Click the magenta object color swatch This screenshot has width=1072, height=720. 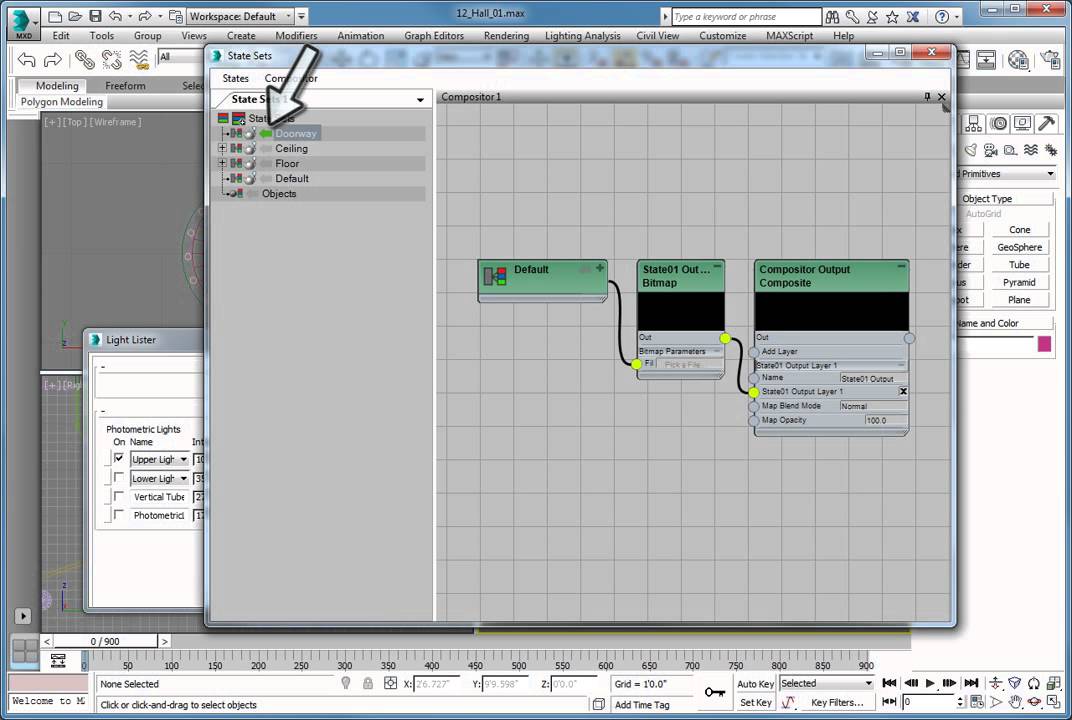(1044, 343)
